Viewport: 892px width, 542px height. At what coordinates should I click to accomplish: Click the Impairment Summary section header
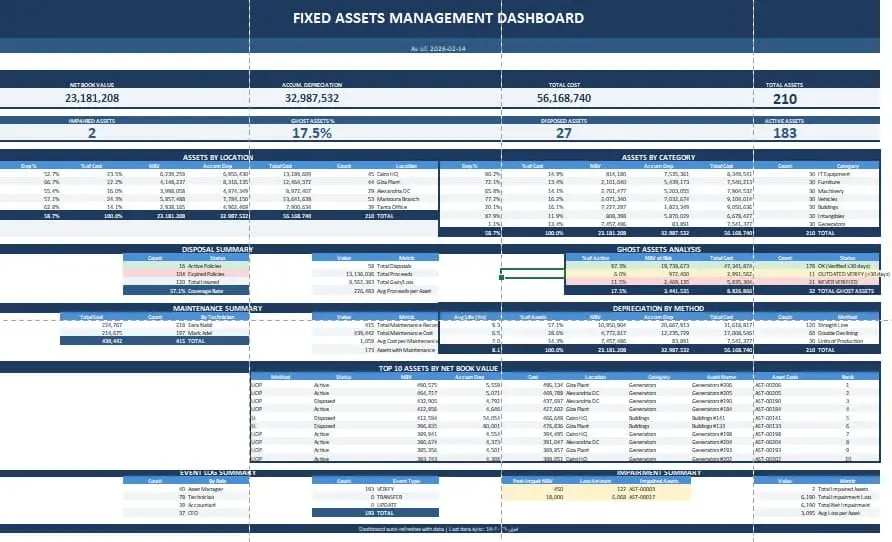[x=658, y=473]
